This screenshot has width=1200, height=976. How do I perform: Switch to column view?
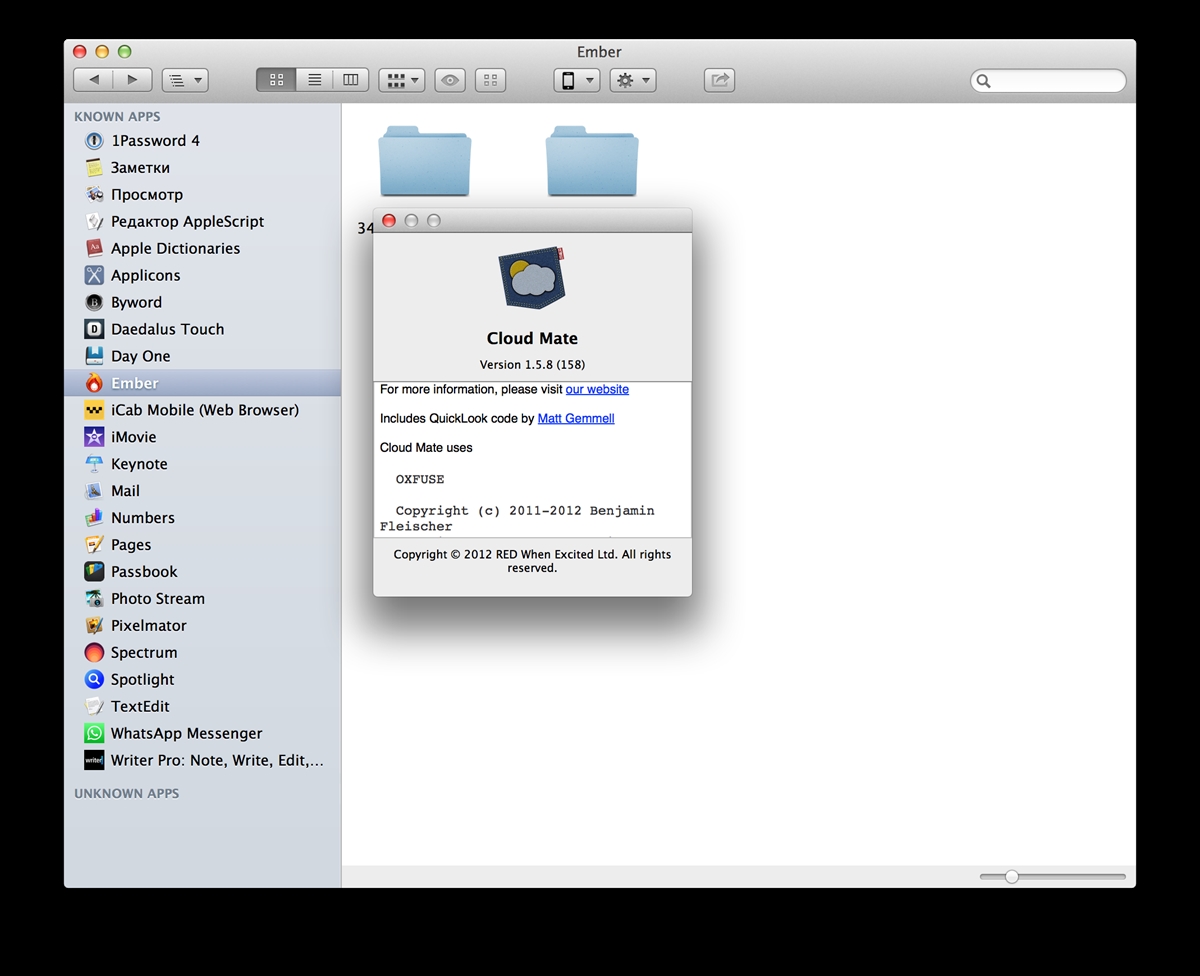(x=351, y=80)
